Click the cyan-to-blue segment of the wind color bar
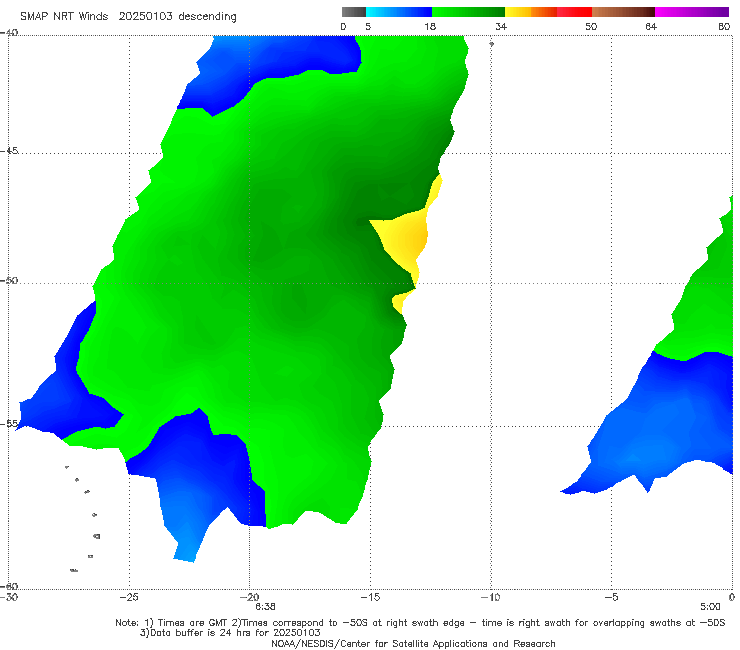This screenshot has height=650, width=740. [x=399, y=12]
